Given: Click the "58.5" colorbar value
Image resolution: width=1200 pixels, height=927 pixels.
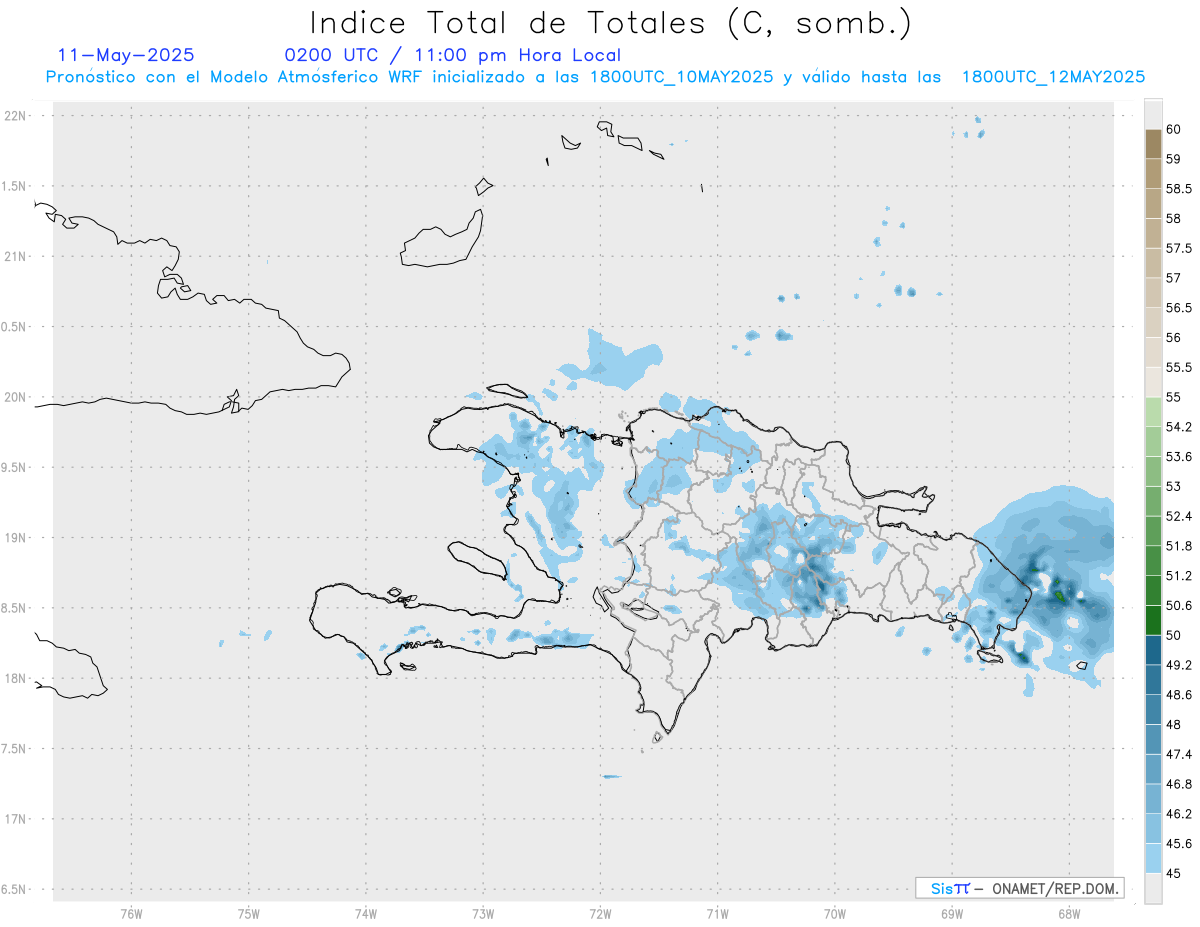Looking at the screenshot, I should [1179, 189].
